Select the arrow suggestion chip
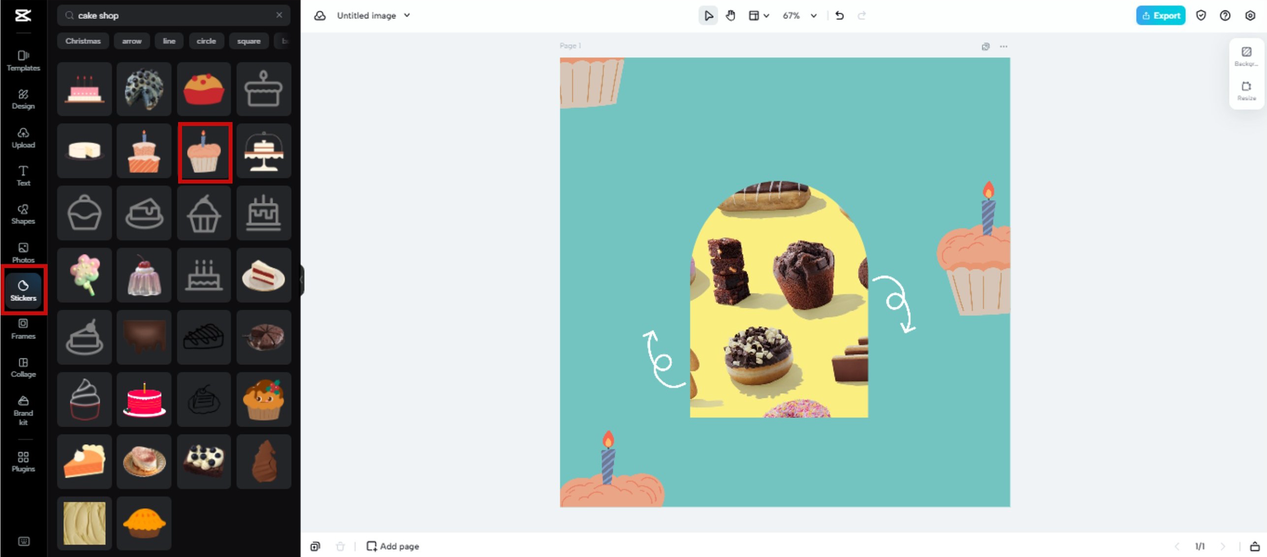This screenshot has width=1267, height=557. [132, 41]
